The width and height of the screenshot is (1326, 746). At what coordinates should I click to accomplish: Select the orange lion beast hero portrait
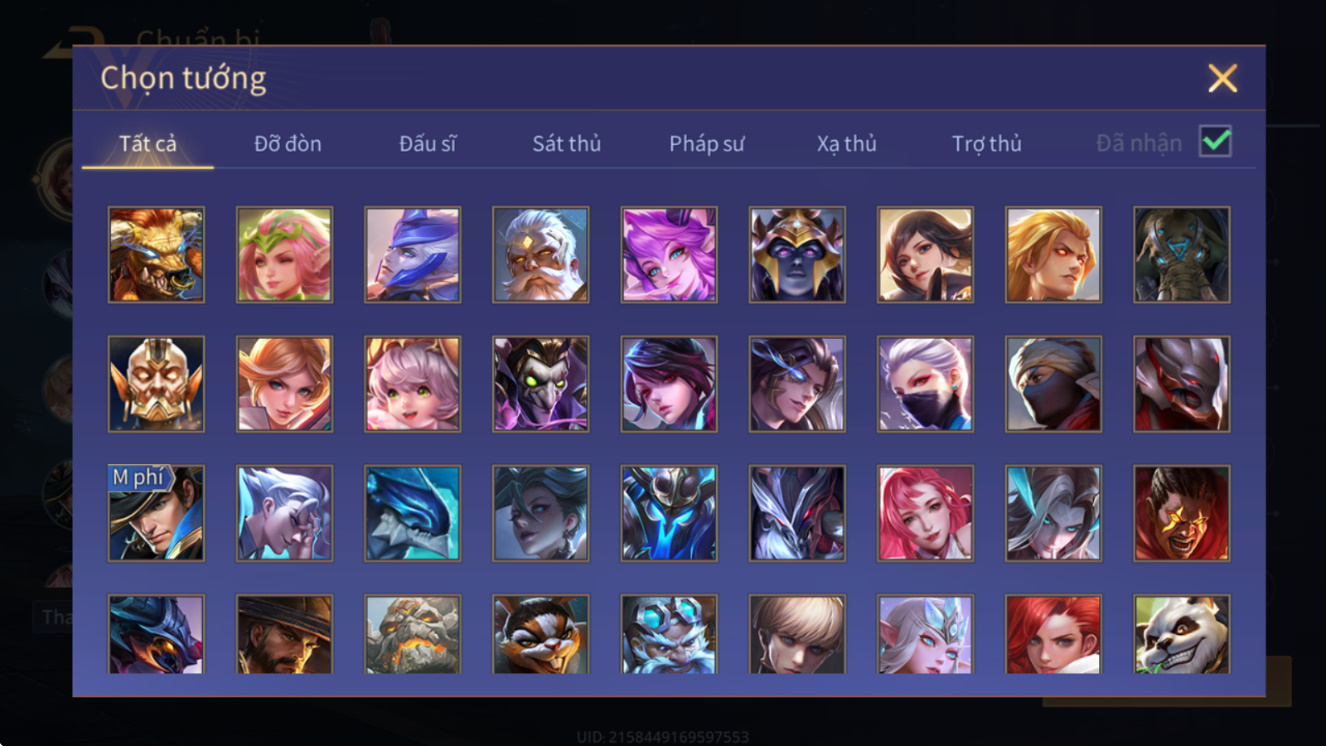click(x=156, y=255)
